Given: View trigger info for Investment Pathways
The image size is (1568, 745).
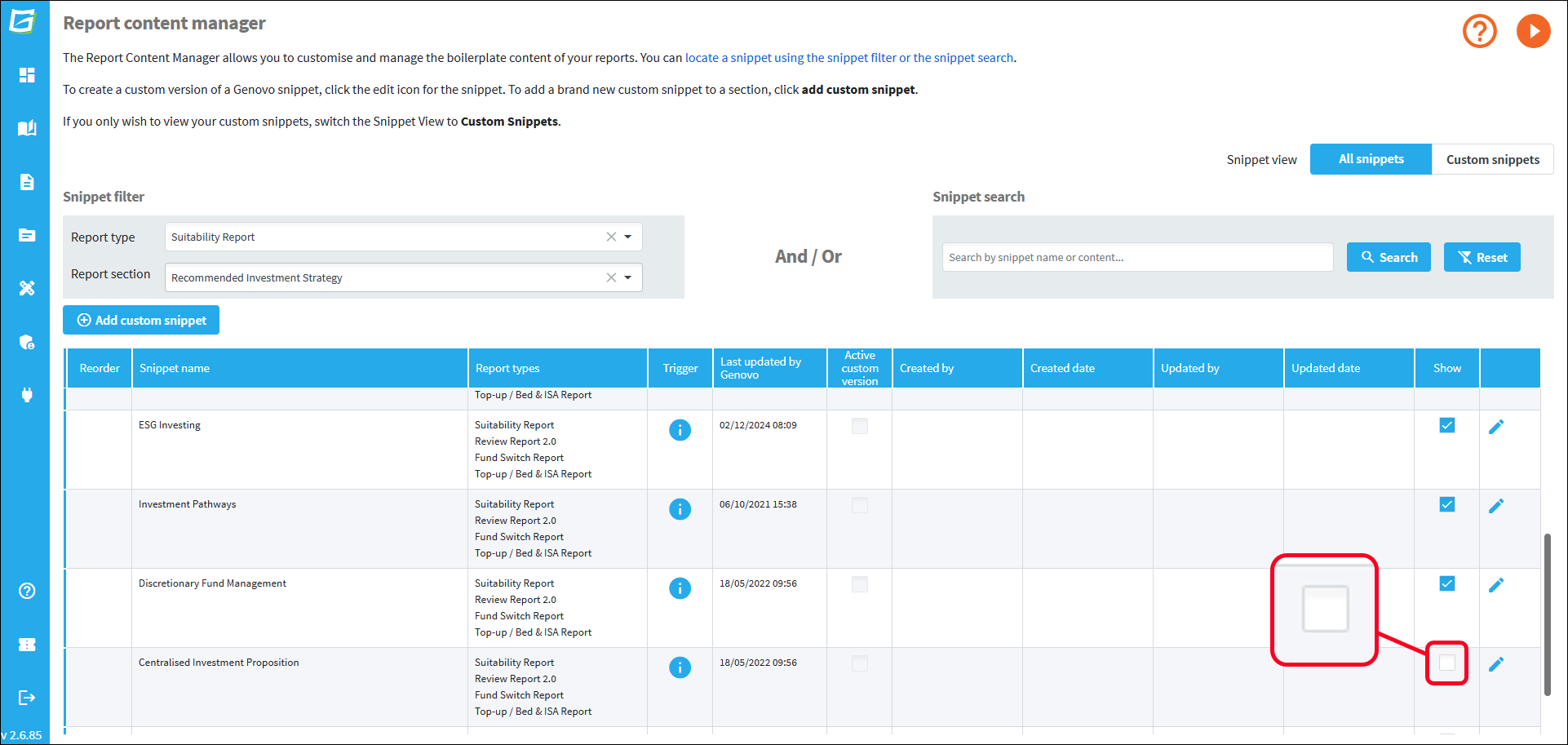Looking at the screenshot, I should pos(680,509).
